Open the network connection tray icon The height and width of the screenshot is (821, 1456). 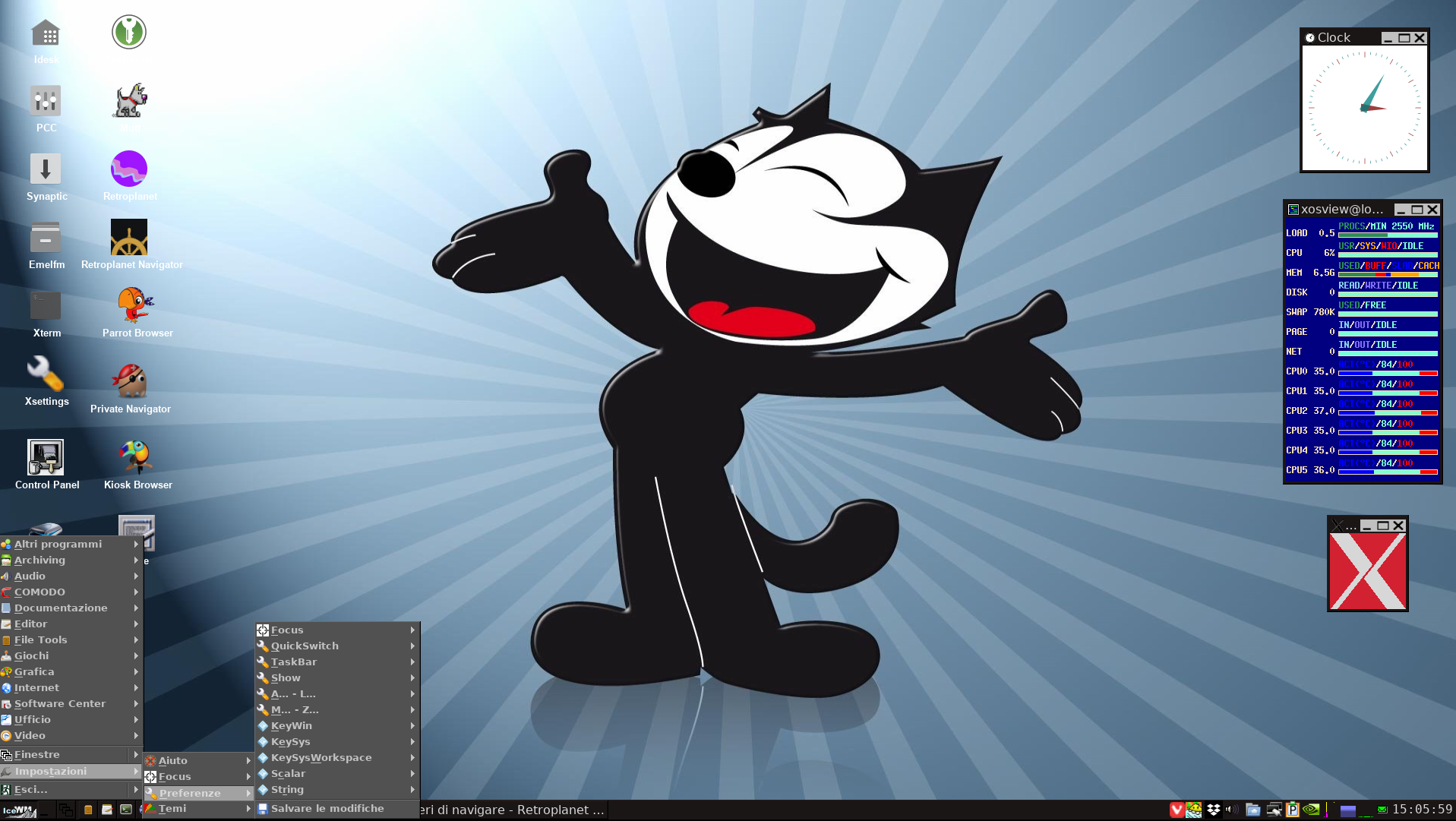(1274, 810)
